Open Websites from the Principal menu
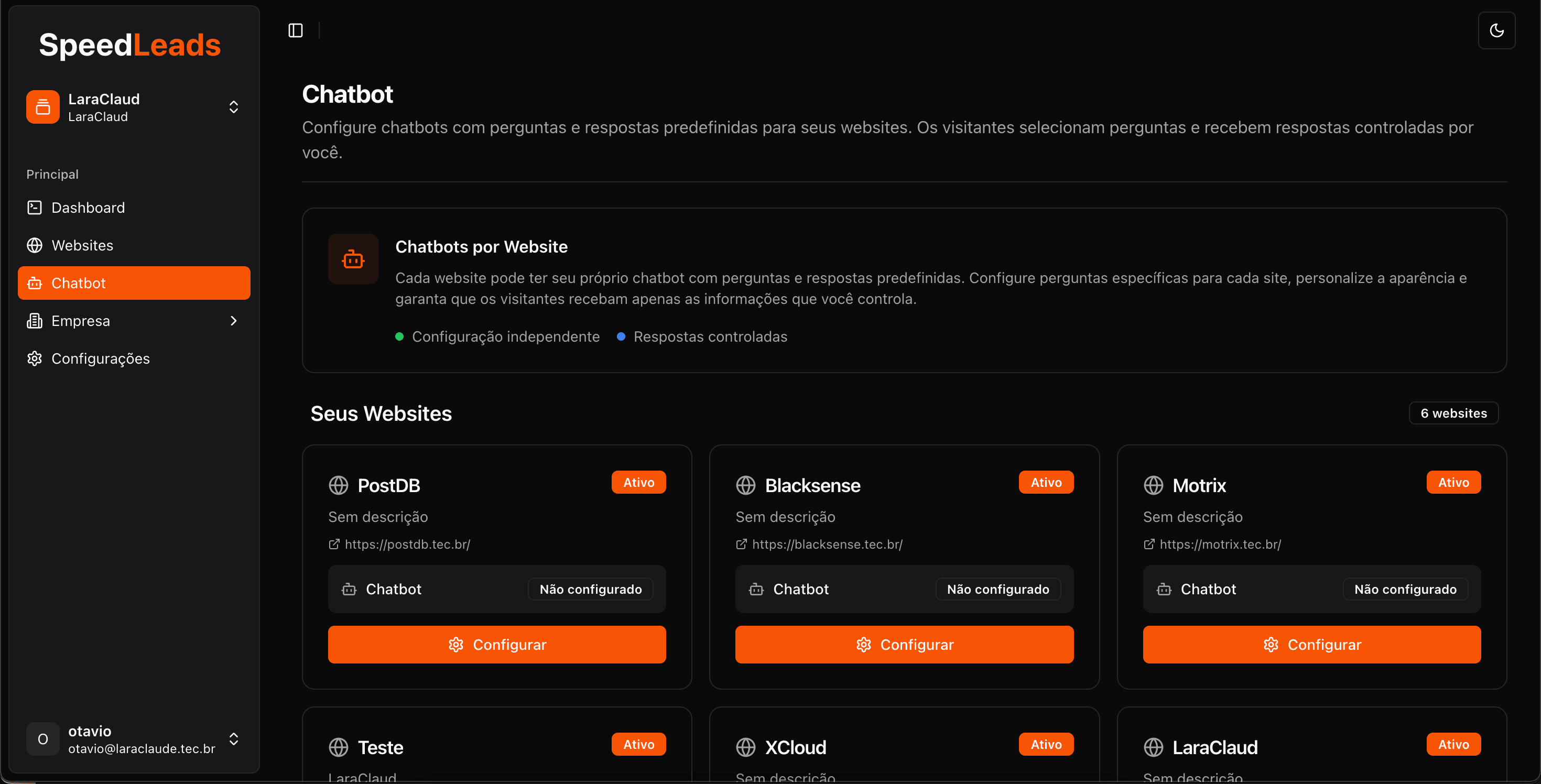Viewport: 1541px width, 784px height. point(82,245)
